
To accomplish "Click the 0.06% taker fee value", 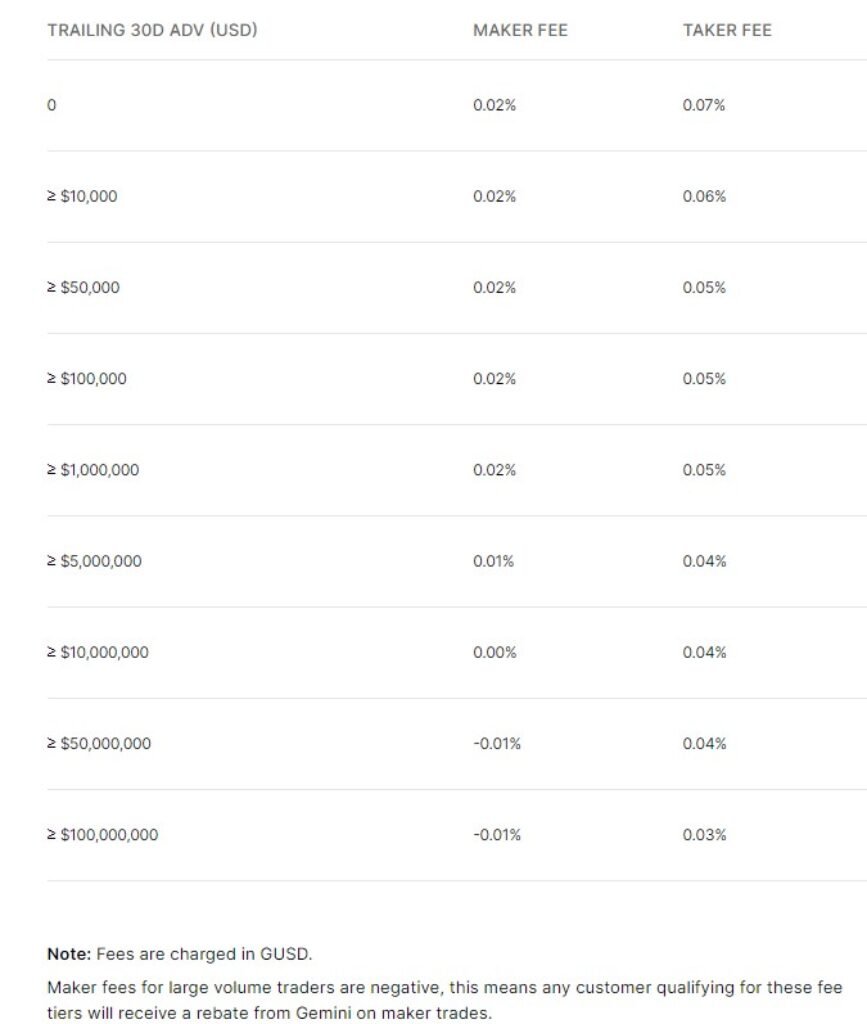I will [x=704, y=196].
